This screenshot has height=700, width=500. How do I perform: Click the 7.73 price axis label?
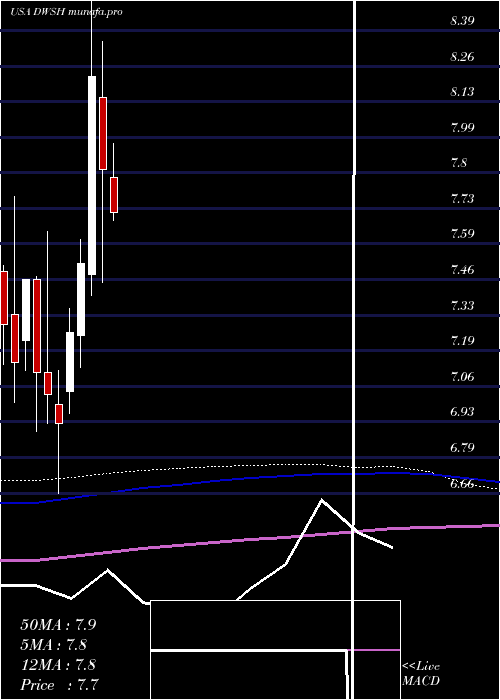tap(462, 199)
